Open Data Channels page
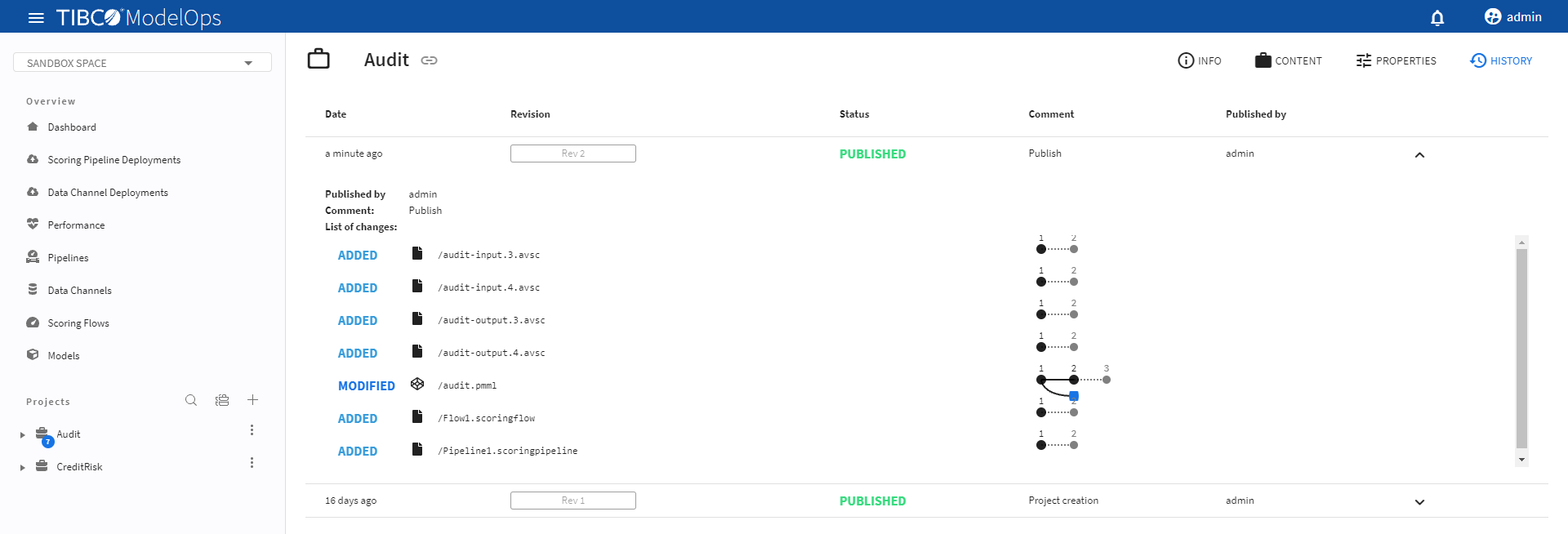The width and height of the screenshot is (1568, 534). (79, 291)
